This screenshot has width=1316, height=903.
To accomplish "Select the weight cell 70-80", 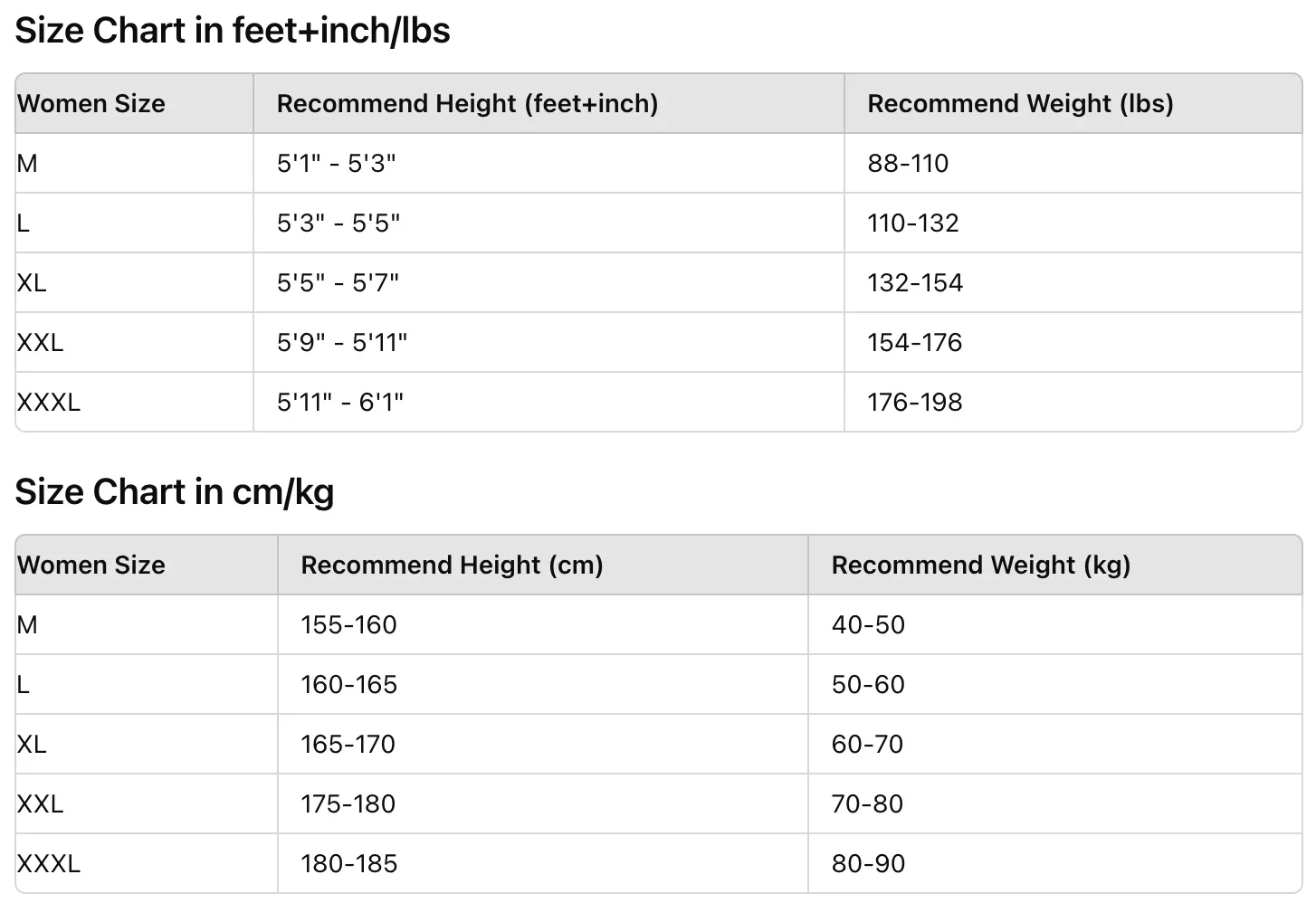I will click(x=867, y=804).
